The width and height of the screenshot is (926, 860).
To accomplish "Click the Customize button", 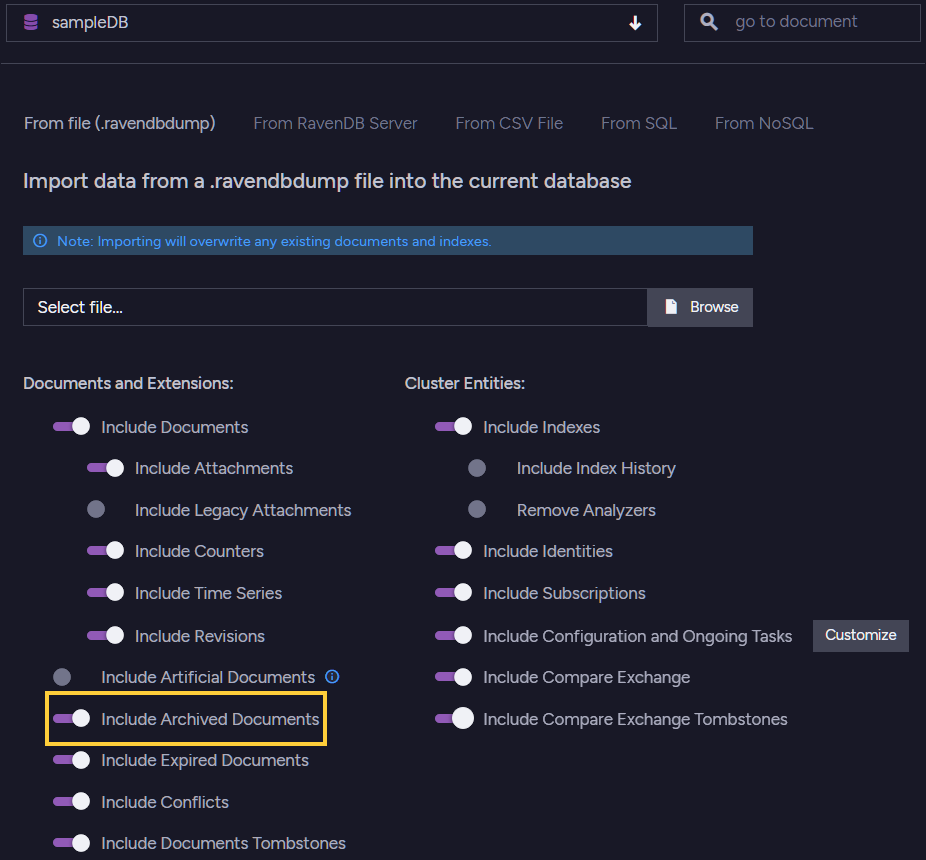I will click(x=860, y=636).
